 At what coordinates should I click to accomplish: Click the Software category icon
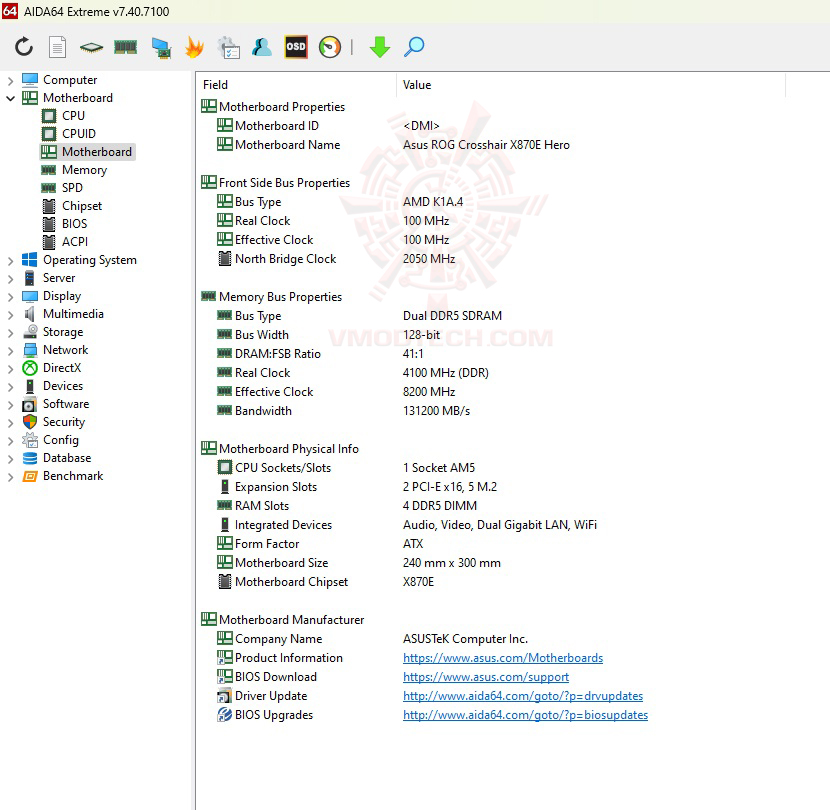click(x=30, y=404)
